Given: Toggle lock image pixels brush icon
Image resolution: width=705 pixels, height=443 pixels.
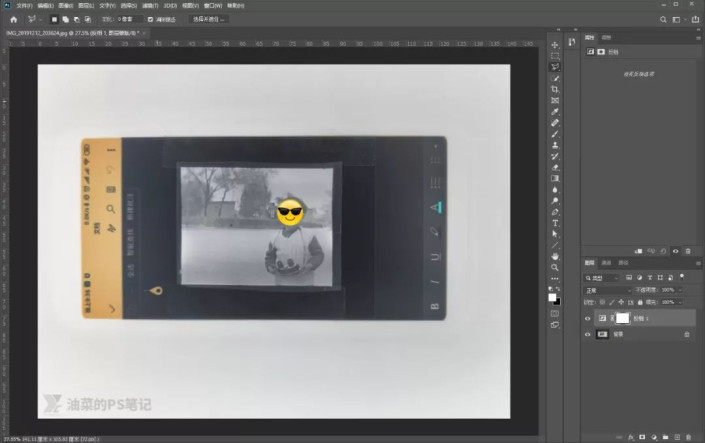Looking at the screenshot, I should point(611,302).
